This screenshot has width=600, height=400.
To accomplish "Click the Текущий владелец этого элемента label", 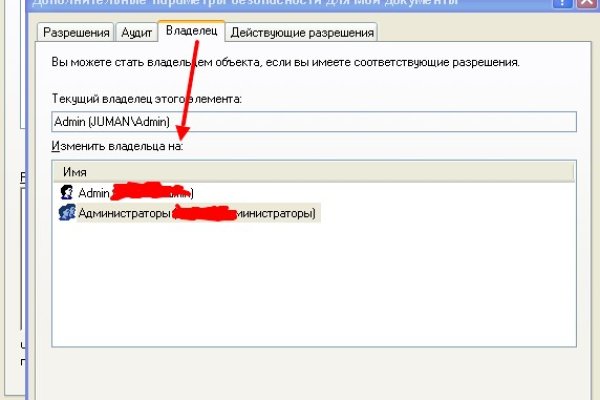I will pos(148,99).
